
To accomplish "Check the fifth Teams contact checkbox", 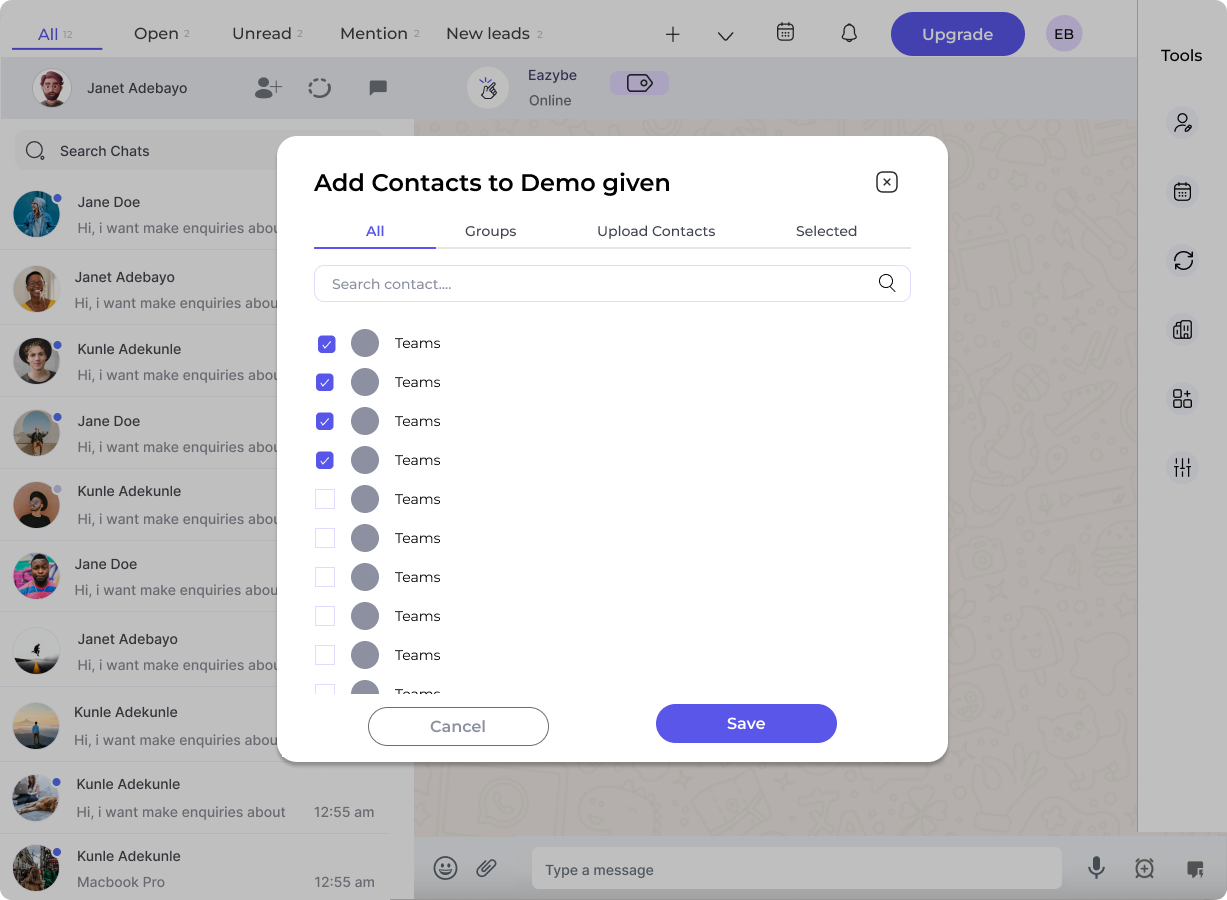I will tap(326, 499).
